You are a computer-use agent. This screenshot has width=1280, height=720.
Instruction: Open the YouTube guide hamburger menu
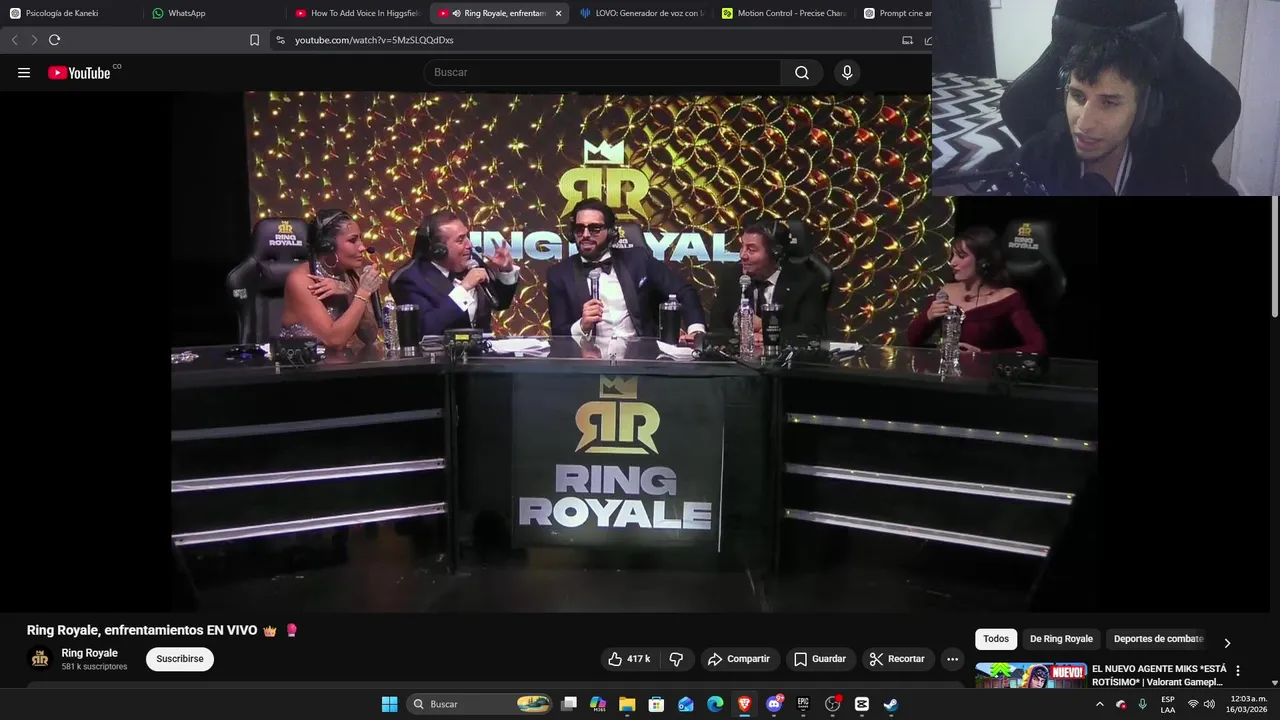pos(24,72)
